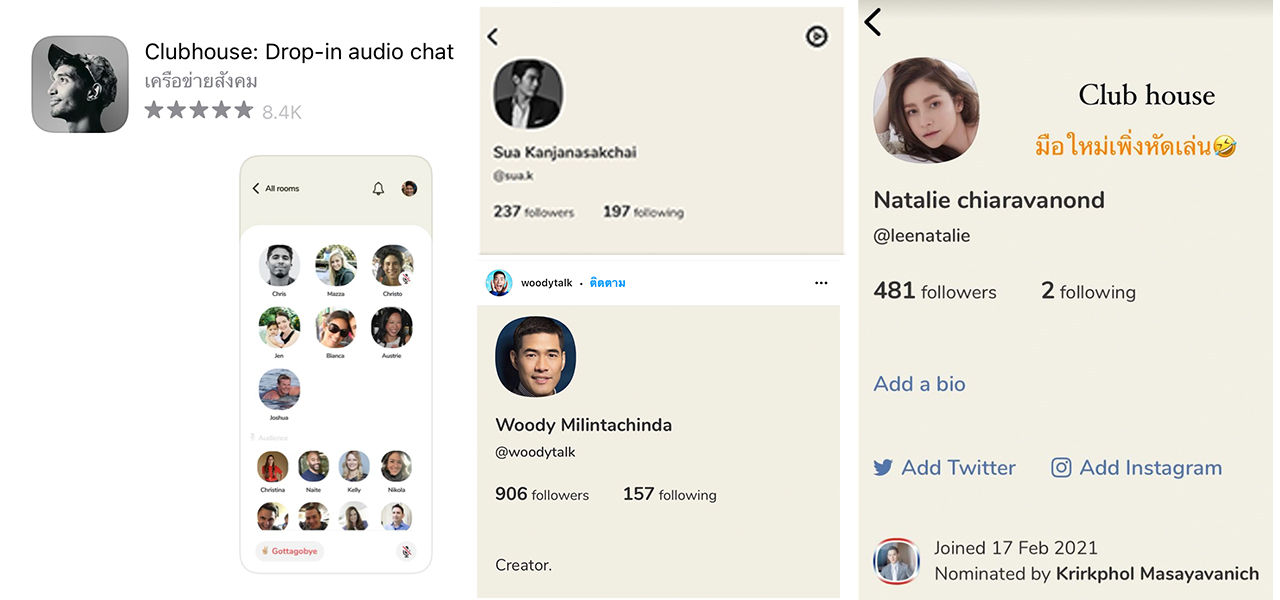View Sua's 197 following list
Screen dimensions: 1280x600
click(x=643, y=211)
